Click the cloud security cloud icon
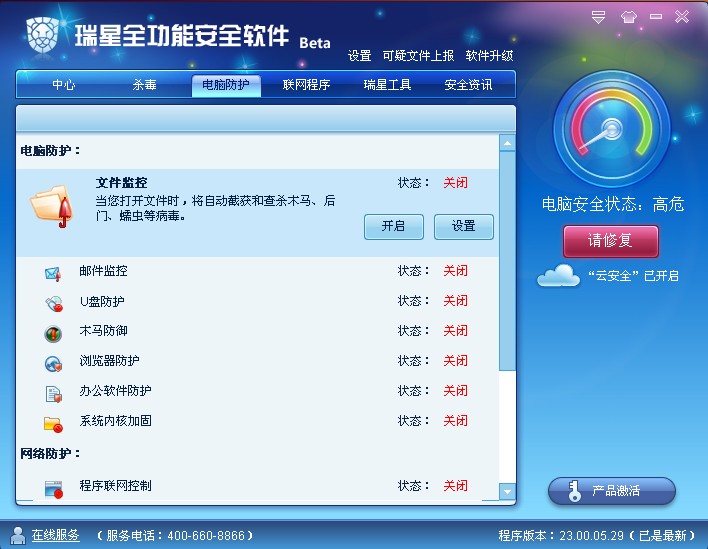 (x=559, y=275)
